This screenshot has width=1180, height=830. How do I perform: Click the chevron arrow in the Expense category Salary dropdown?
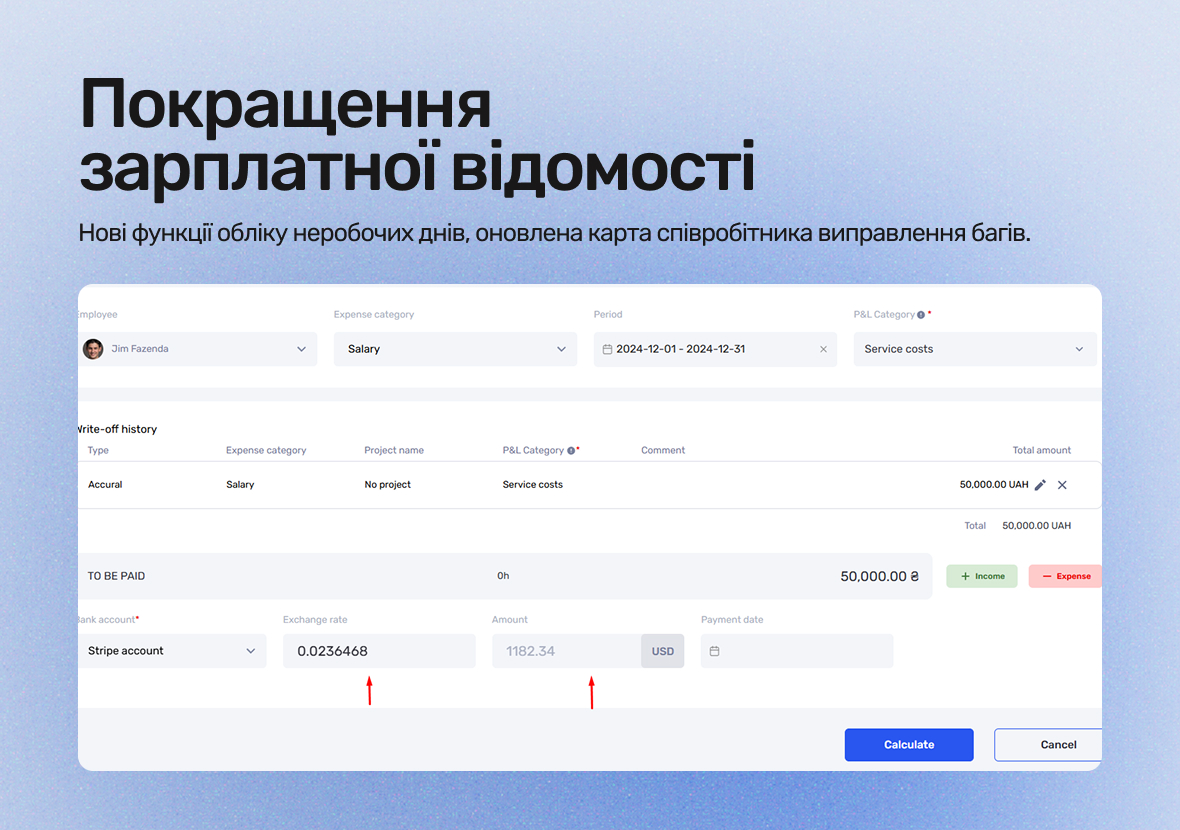point(561,349)
